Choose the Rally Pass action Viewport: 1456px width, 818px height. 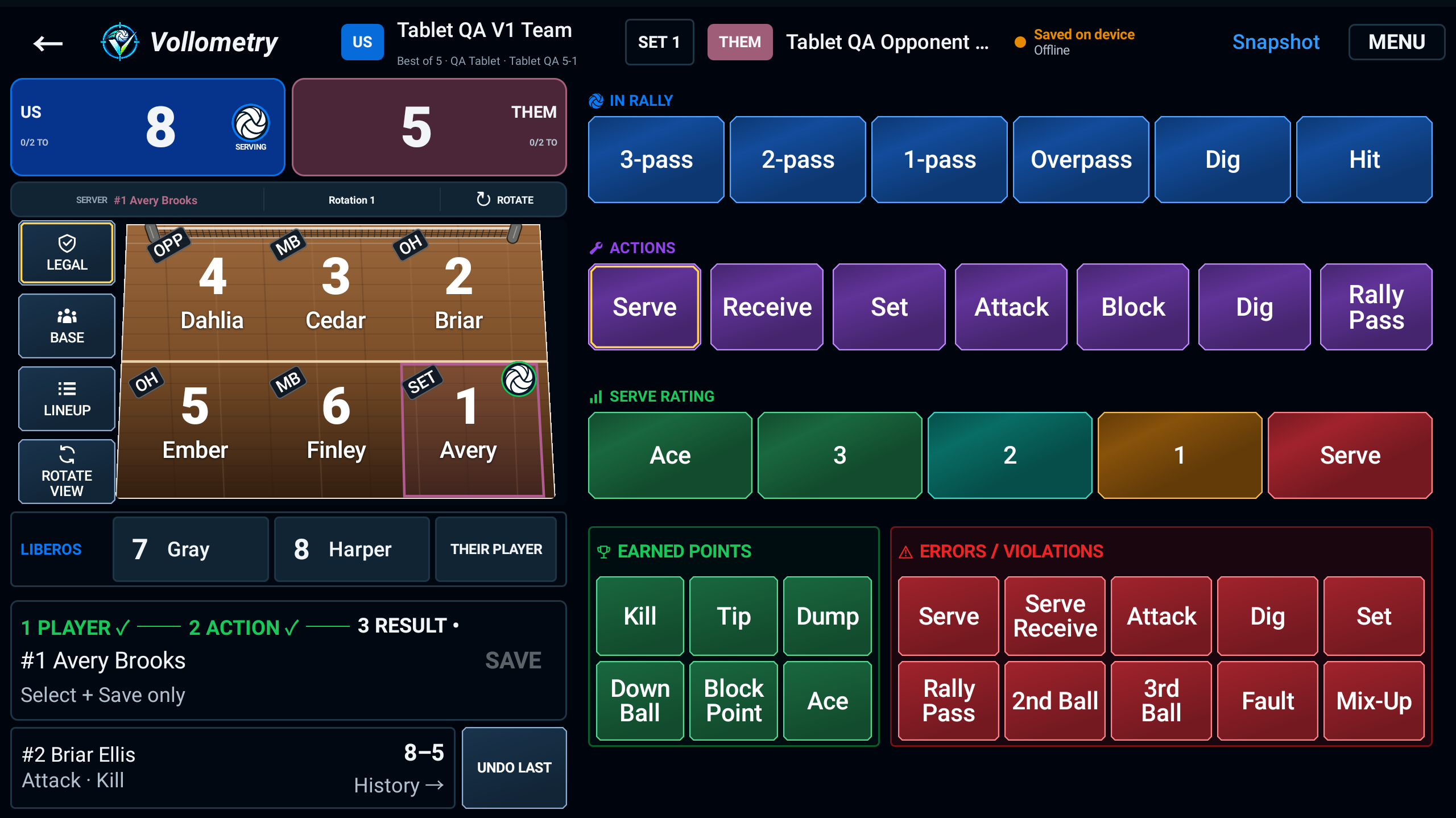coord(1376,307)
